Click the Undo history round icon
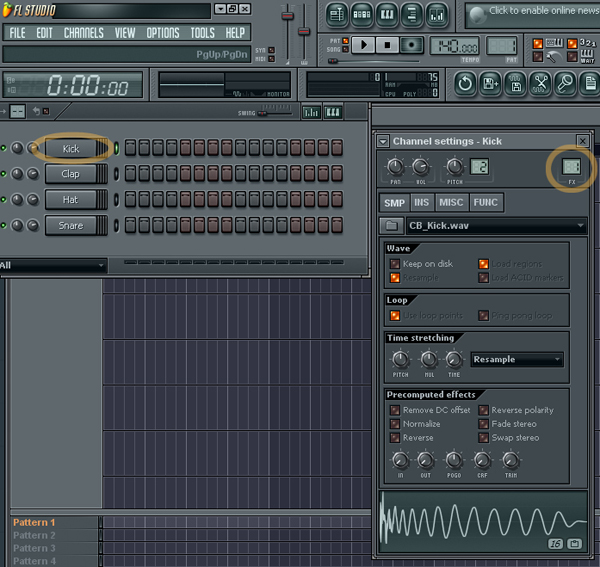600x567 pixels. point(465,83)
